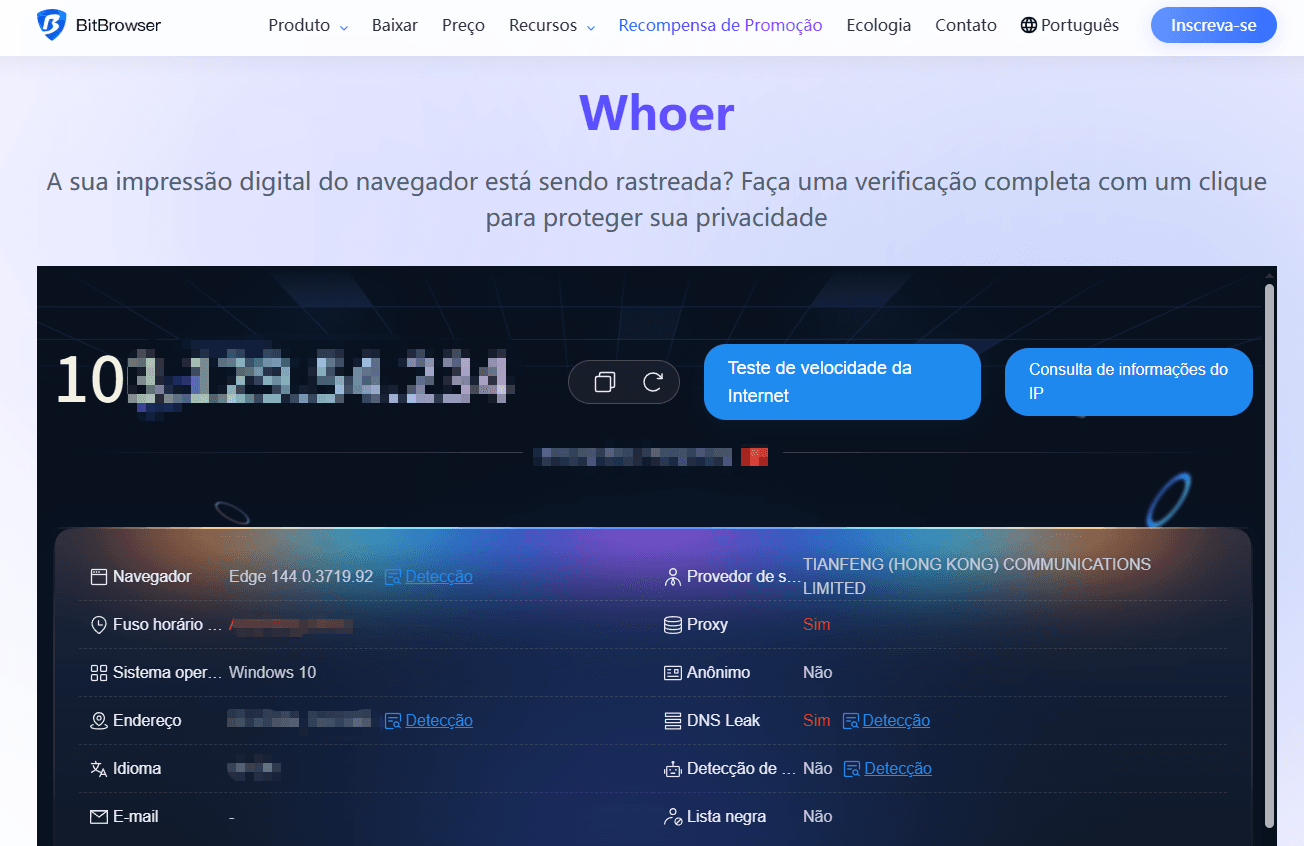
Task: Click the location pin icon beside Endereço
Action: (x=97, y=720)
